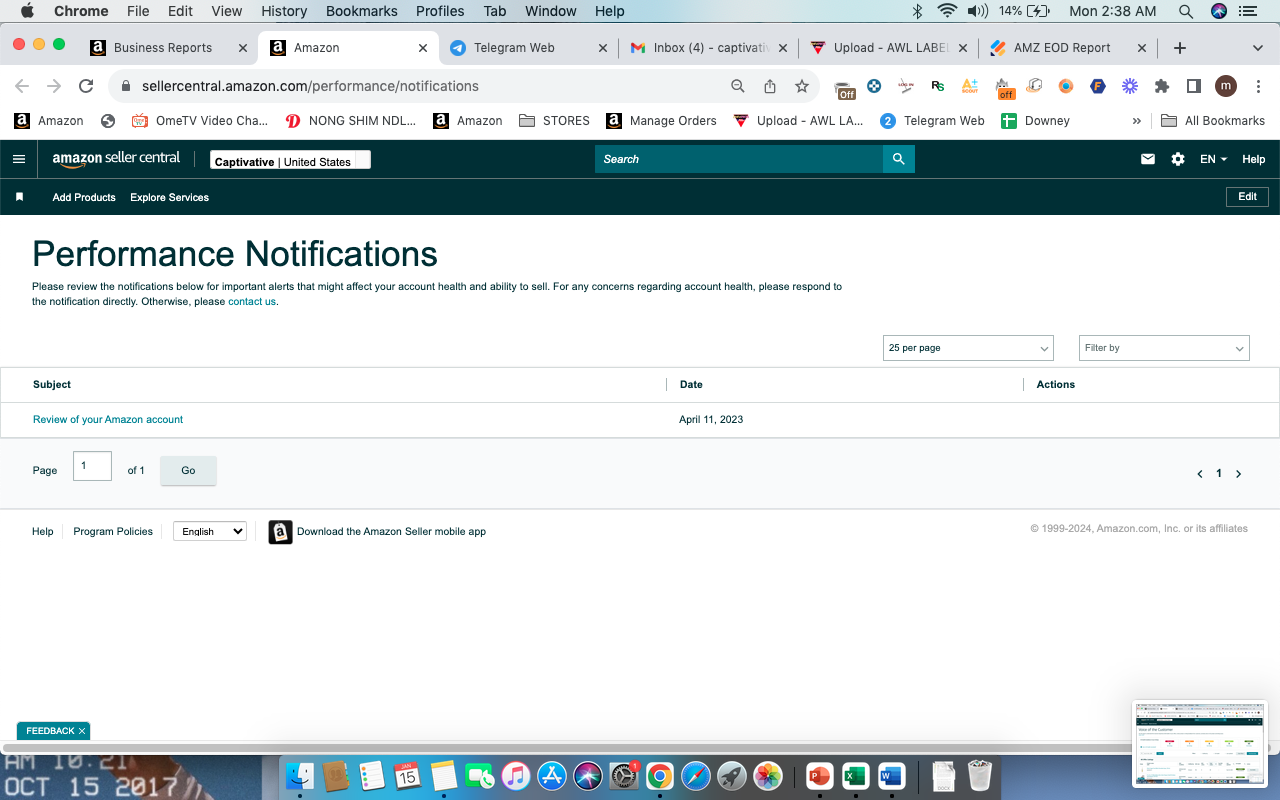
Task: Go to the next notifications page arrow
Action: coord(1238,474)
